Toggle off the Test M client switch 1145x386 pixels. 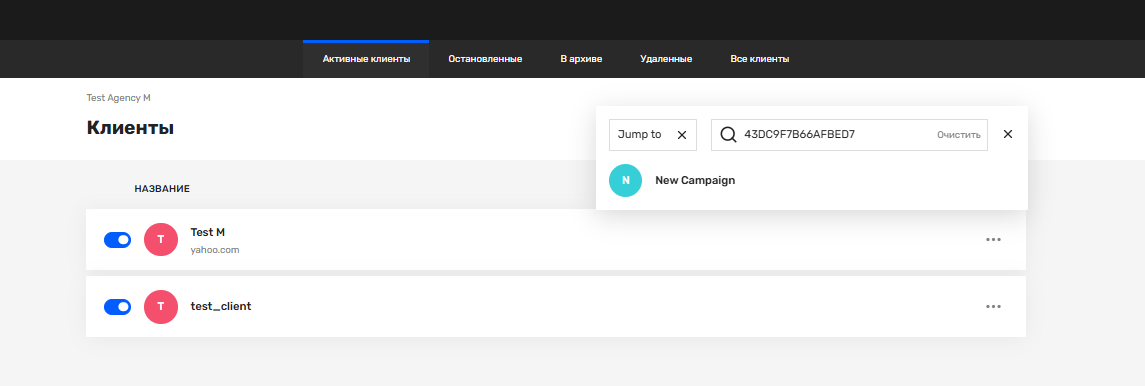tap(118, 239)
